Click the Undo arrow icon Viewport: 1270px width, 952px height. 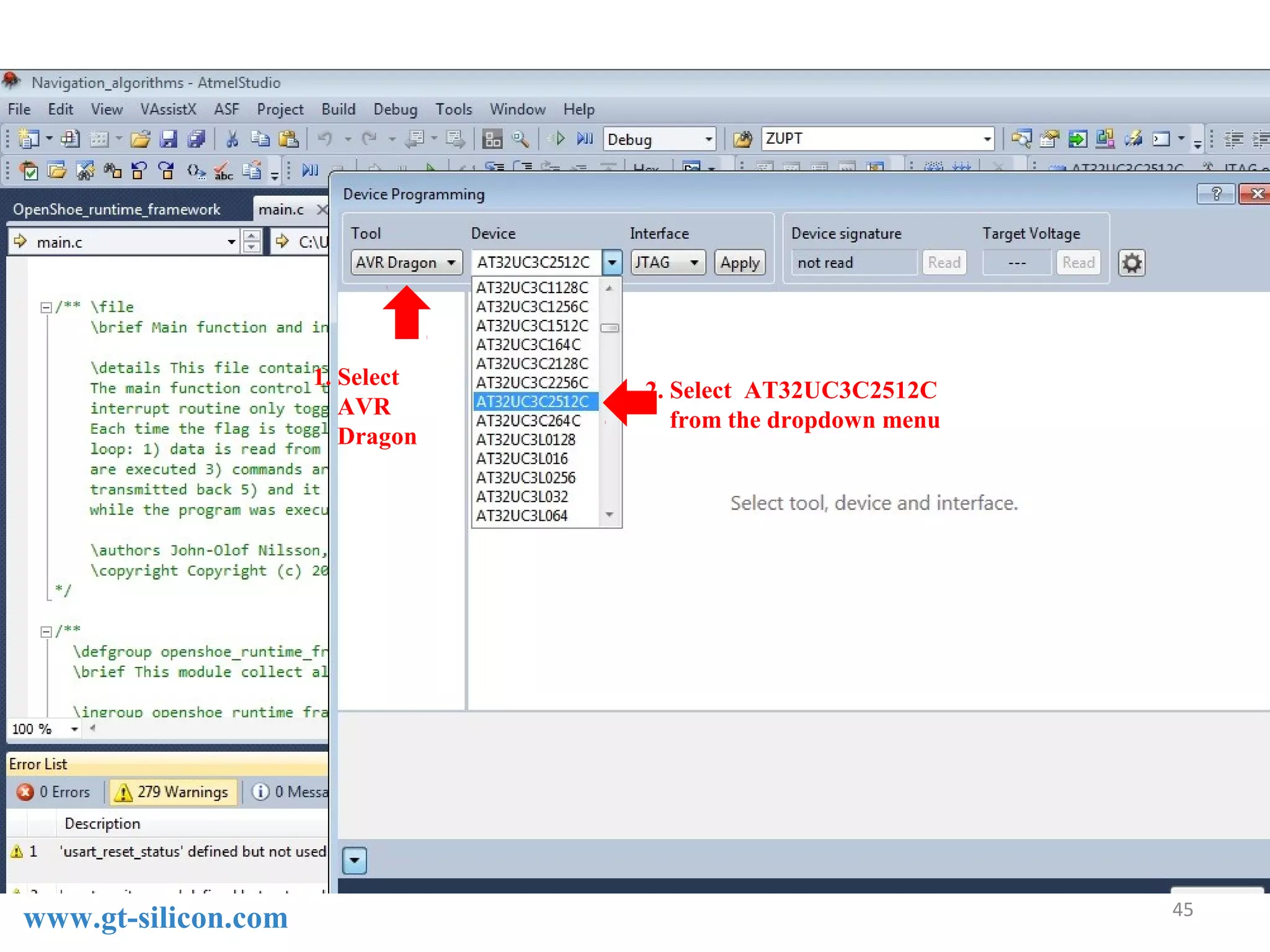tap(325, 139)
